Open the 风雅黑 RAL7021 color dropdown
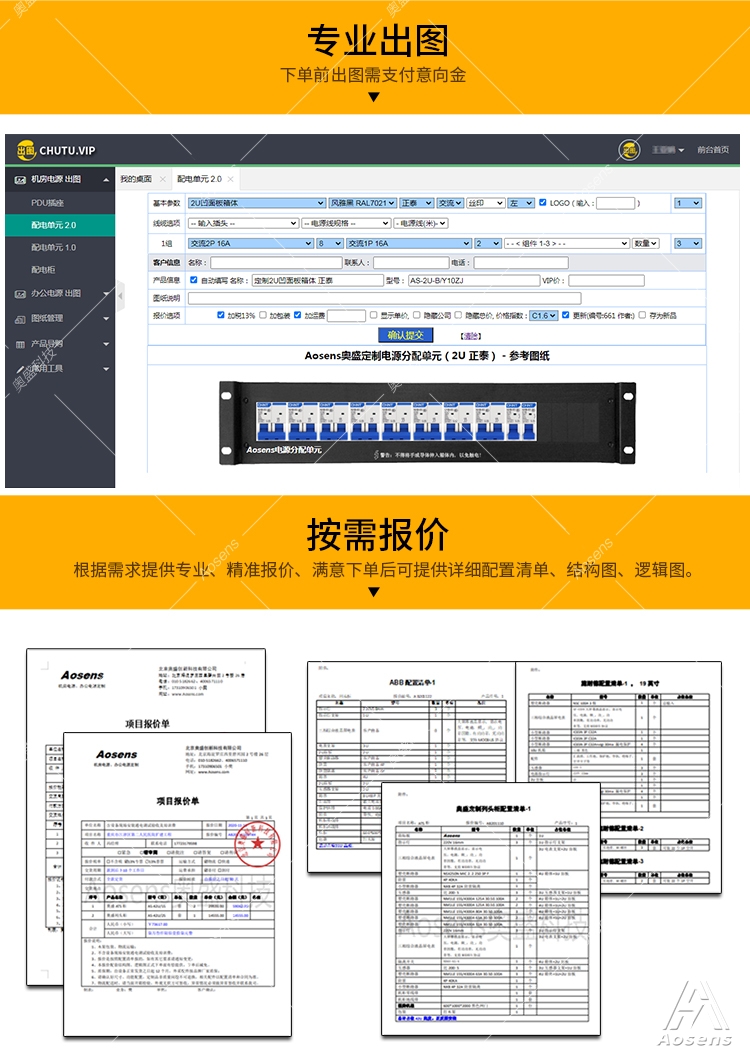The height and width of the screenshot is (1061, 750). [362, 203]
